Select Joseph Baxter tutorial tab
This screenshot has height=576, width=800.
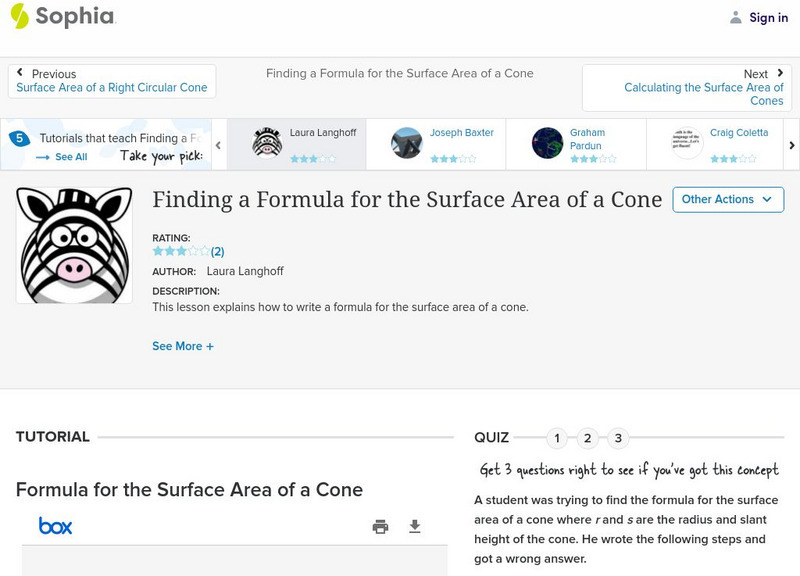point(436,144)
